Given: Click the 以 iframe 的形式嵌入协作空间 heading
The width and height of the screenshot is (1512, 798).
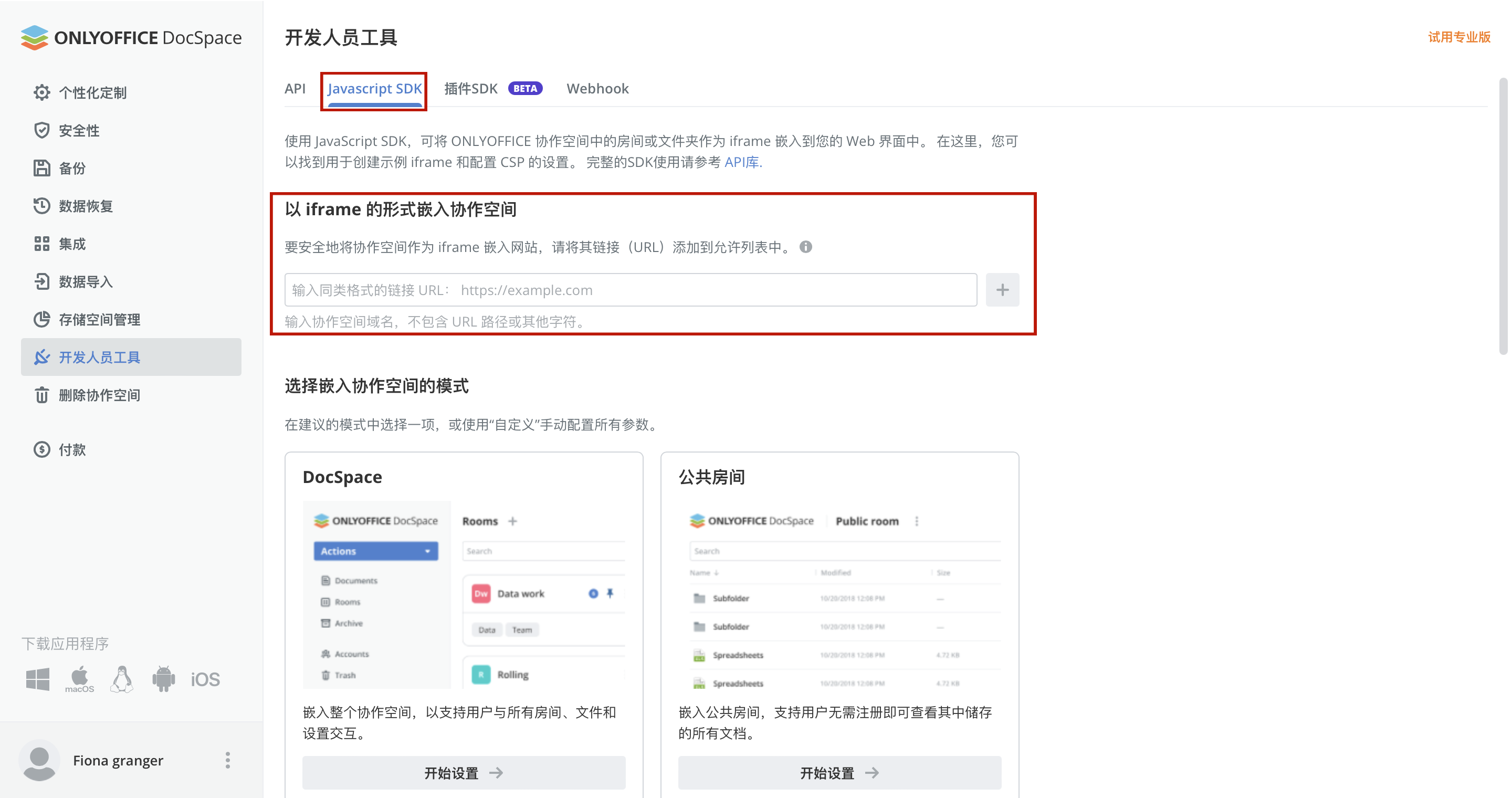Looking at the screenshot, I should [x=401, y=209].
